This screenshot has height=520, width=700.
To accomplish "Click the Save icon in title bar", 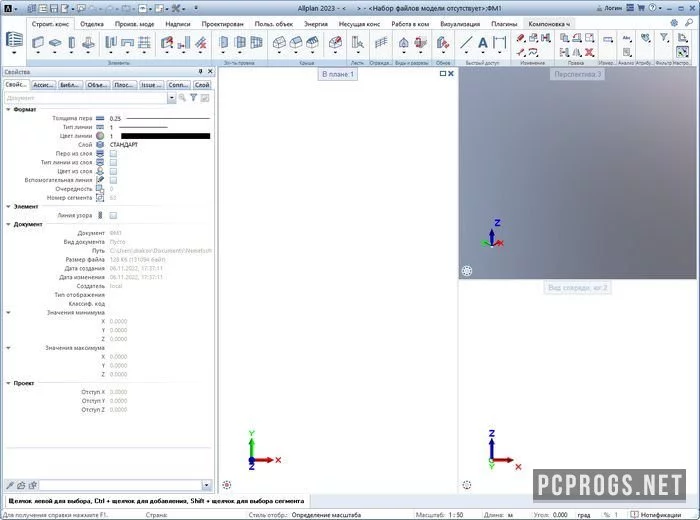I will tap(54, 8).
